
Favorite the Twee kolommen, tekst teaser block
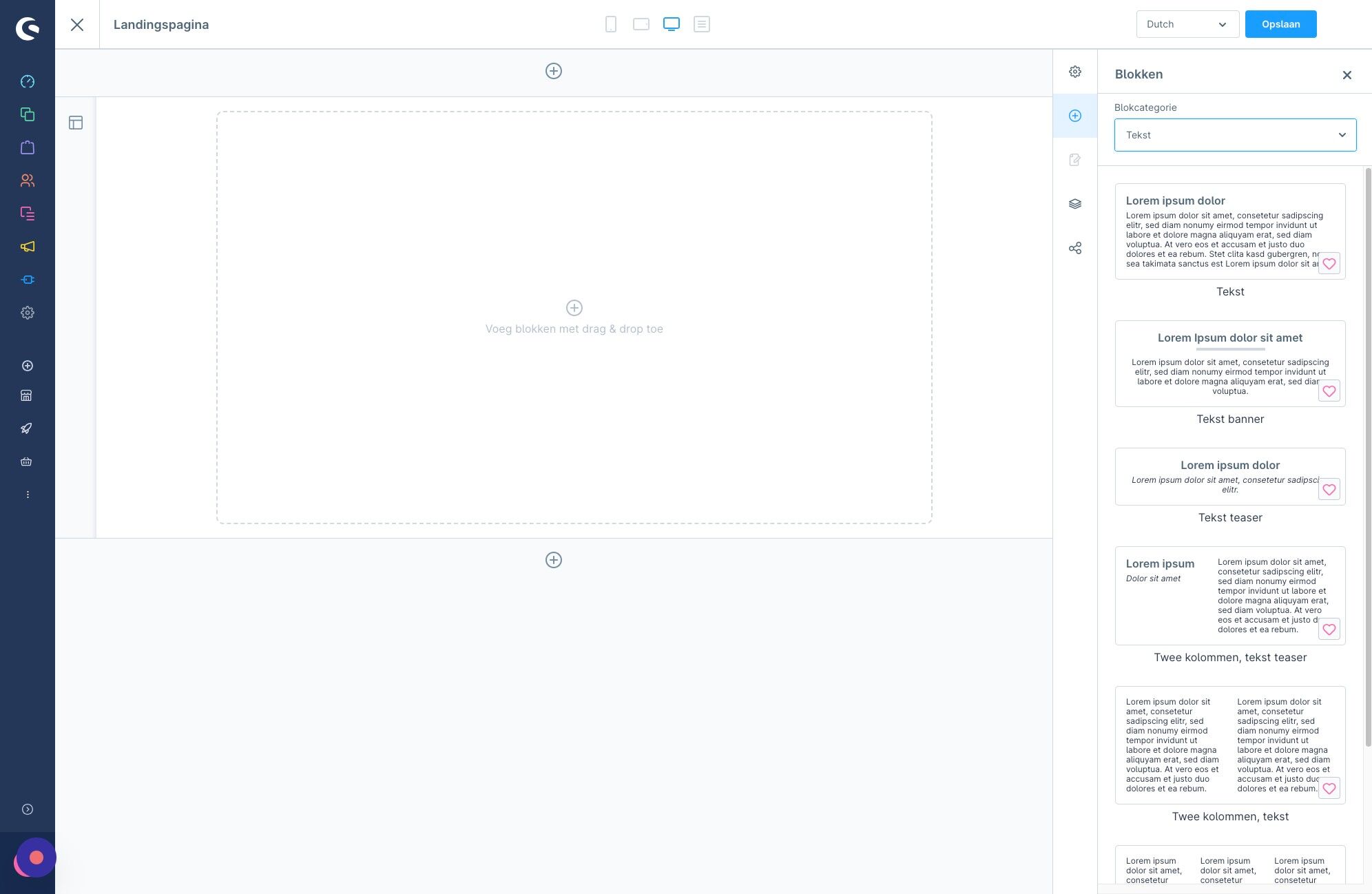coord(1329,630)
